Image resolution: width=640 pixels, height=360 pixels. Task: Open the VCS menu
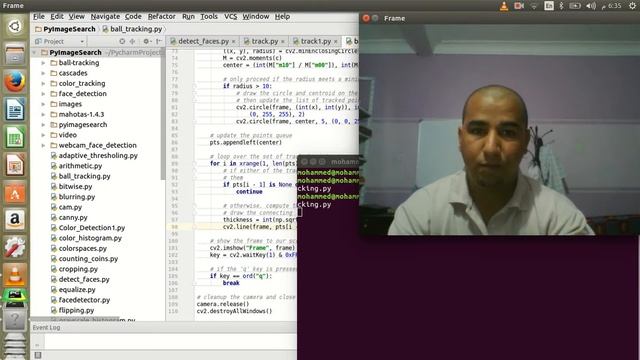point(231,16)
